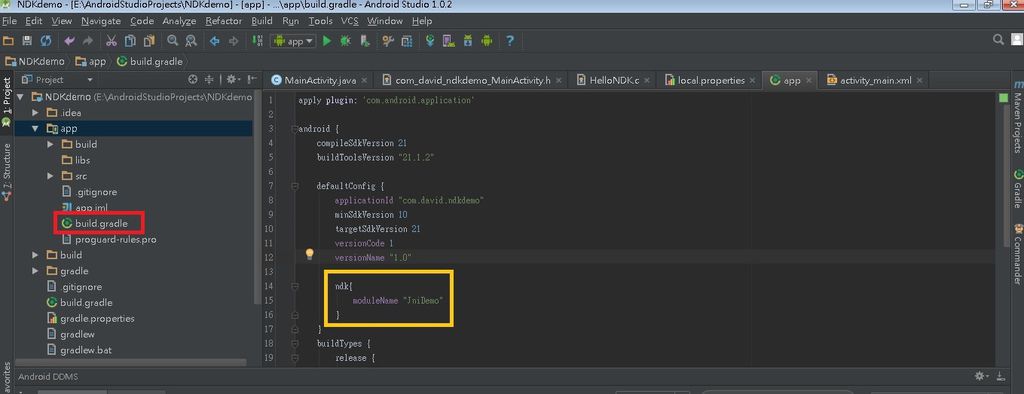This screenshot has width=1024, height=394.
Task: Open the Project panel gear settings menu
Action: point(232,80)
